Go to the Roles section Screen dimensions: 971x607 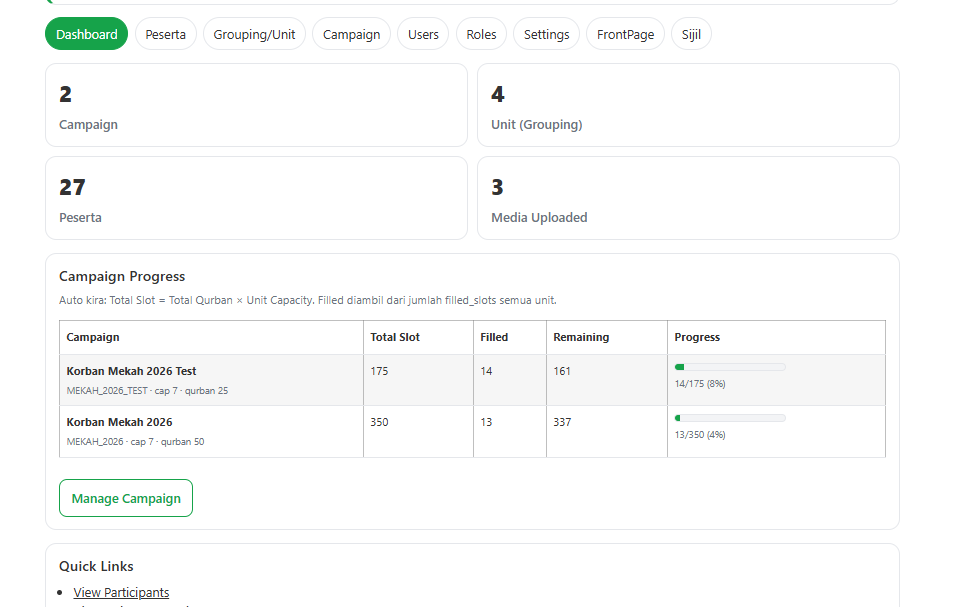480,33
